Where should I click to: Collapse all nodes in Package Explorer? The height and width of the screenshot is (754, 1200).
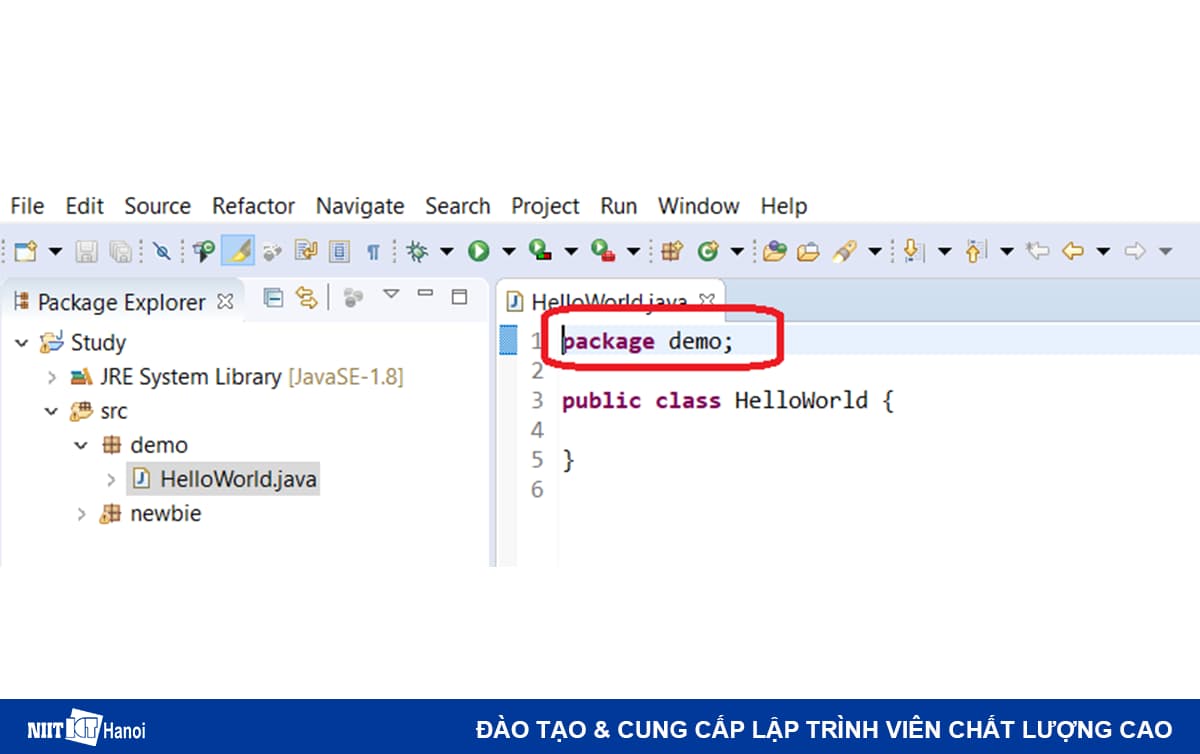click(x=273, y=297)
